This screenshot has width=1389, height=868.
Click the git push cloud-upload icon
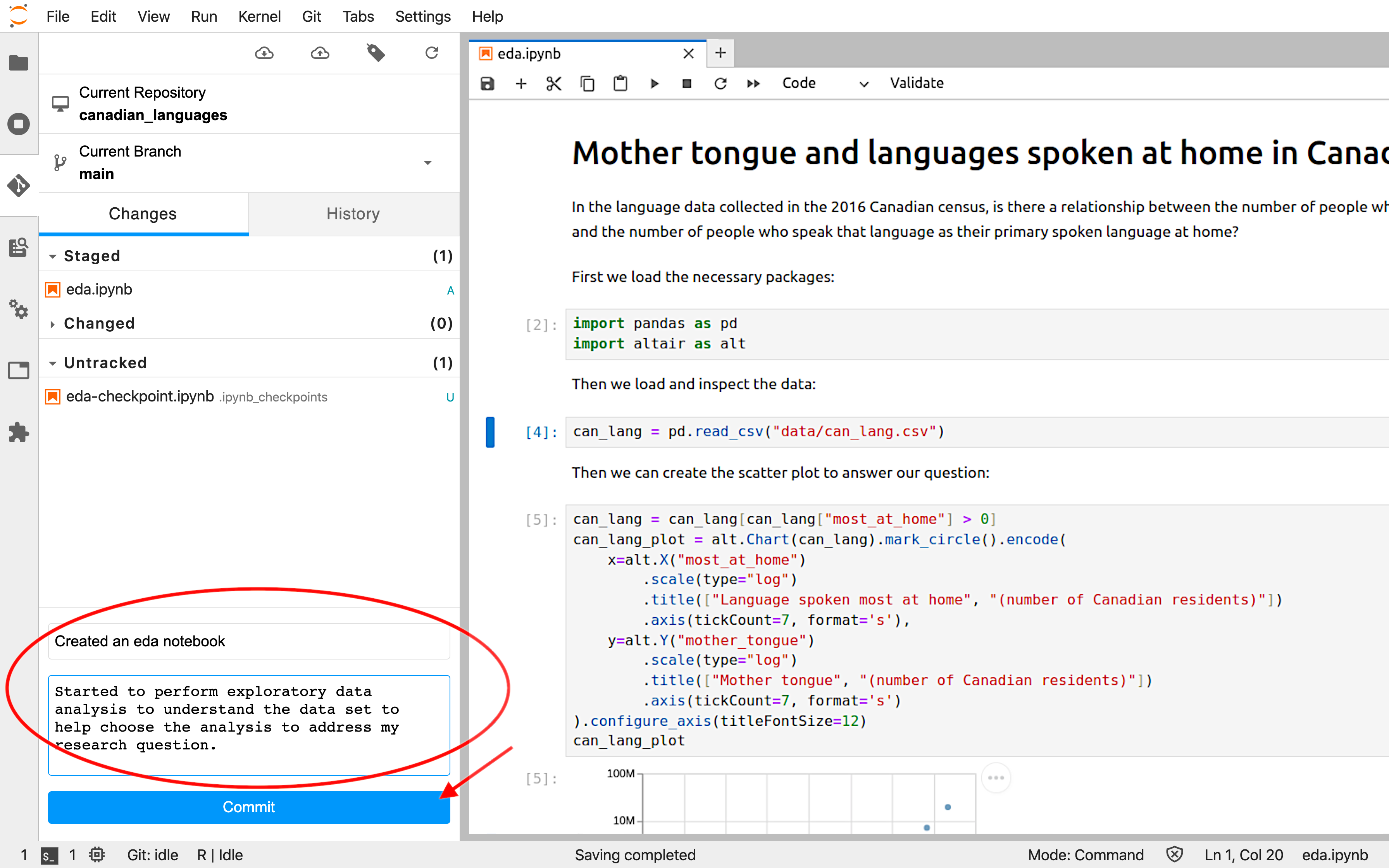coord(320,53)
